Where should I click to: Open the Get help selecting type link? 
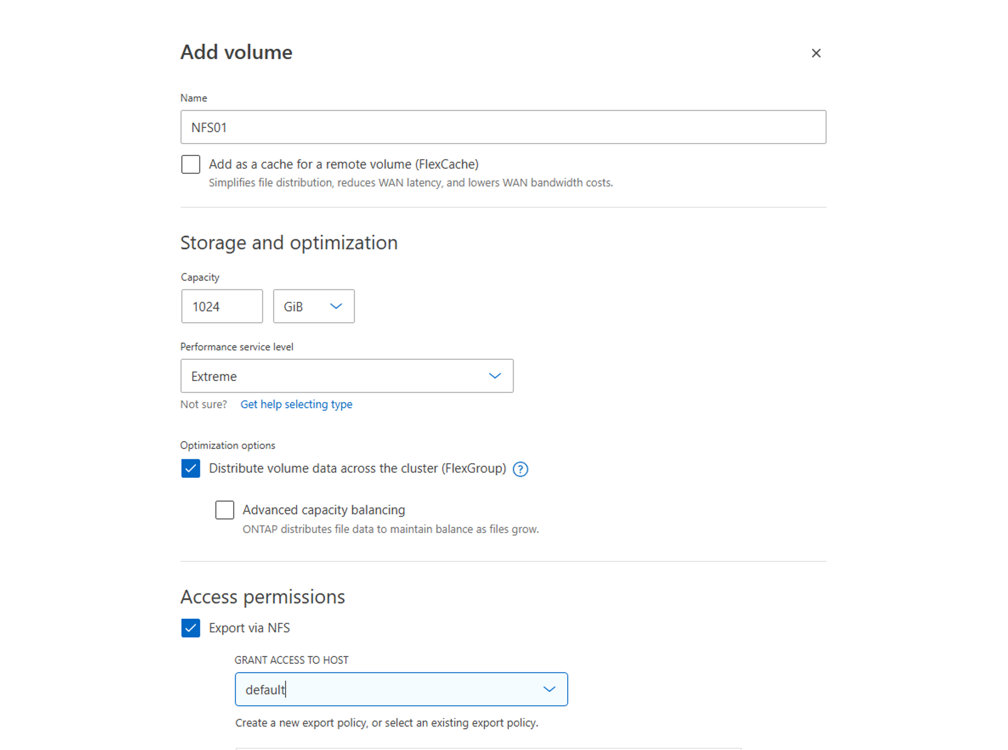point(296,405)
